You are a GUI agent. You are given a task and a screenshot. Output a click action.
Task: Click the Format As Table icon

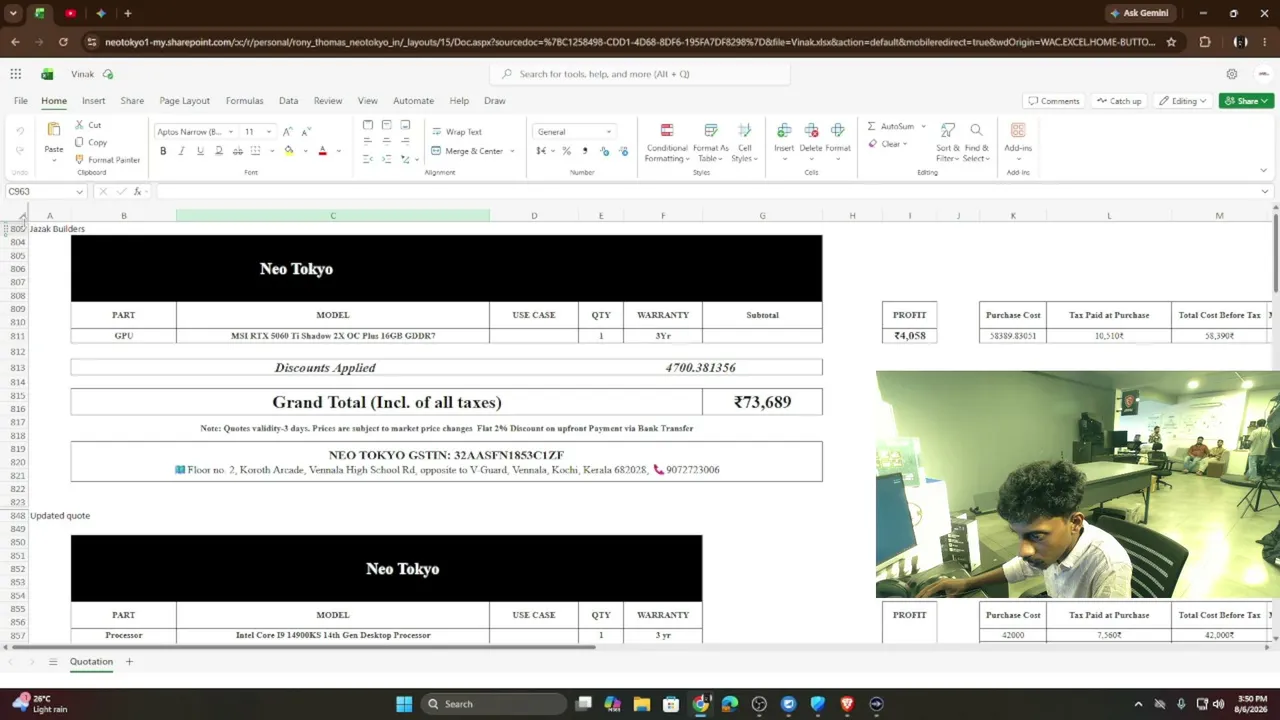[x=711, y=130]
